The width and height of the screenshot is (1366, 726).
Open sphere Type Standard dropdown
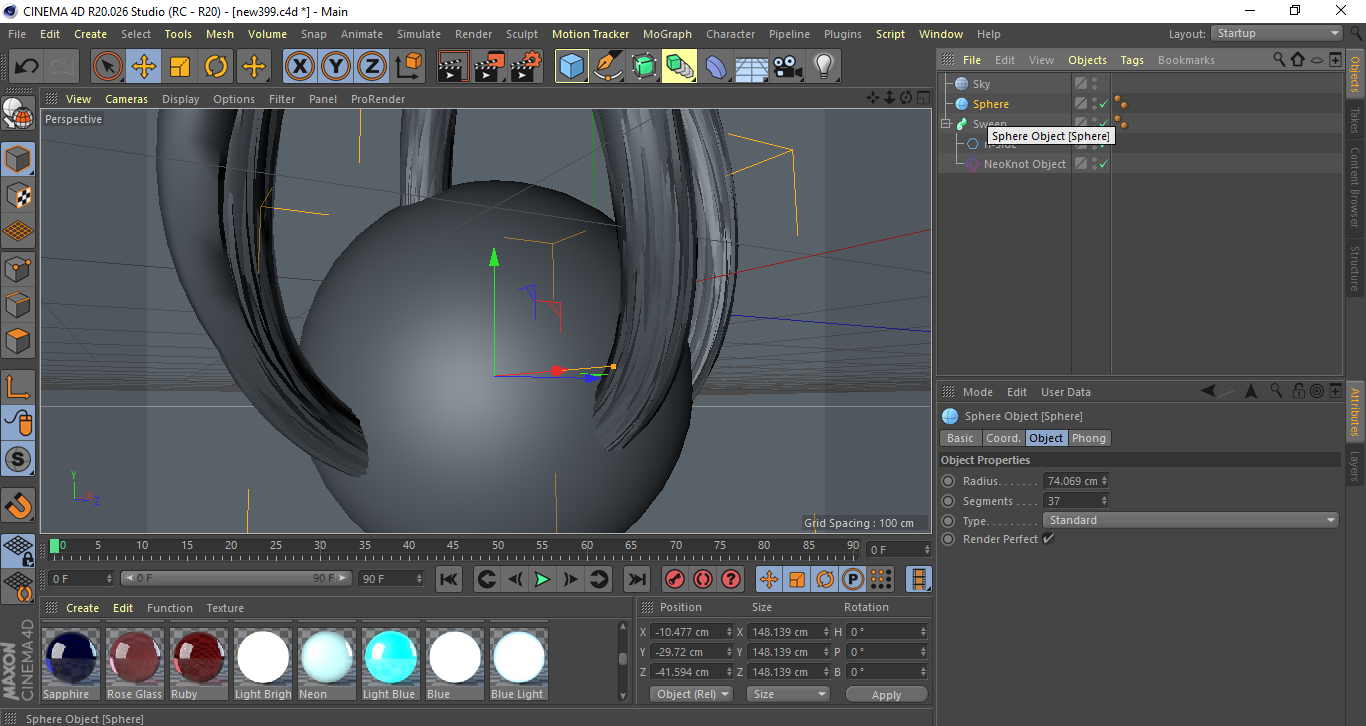tap(1190, 520)
